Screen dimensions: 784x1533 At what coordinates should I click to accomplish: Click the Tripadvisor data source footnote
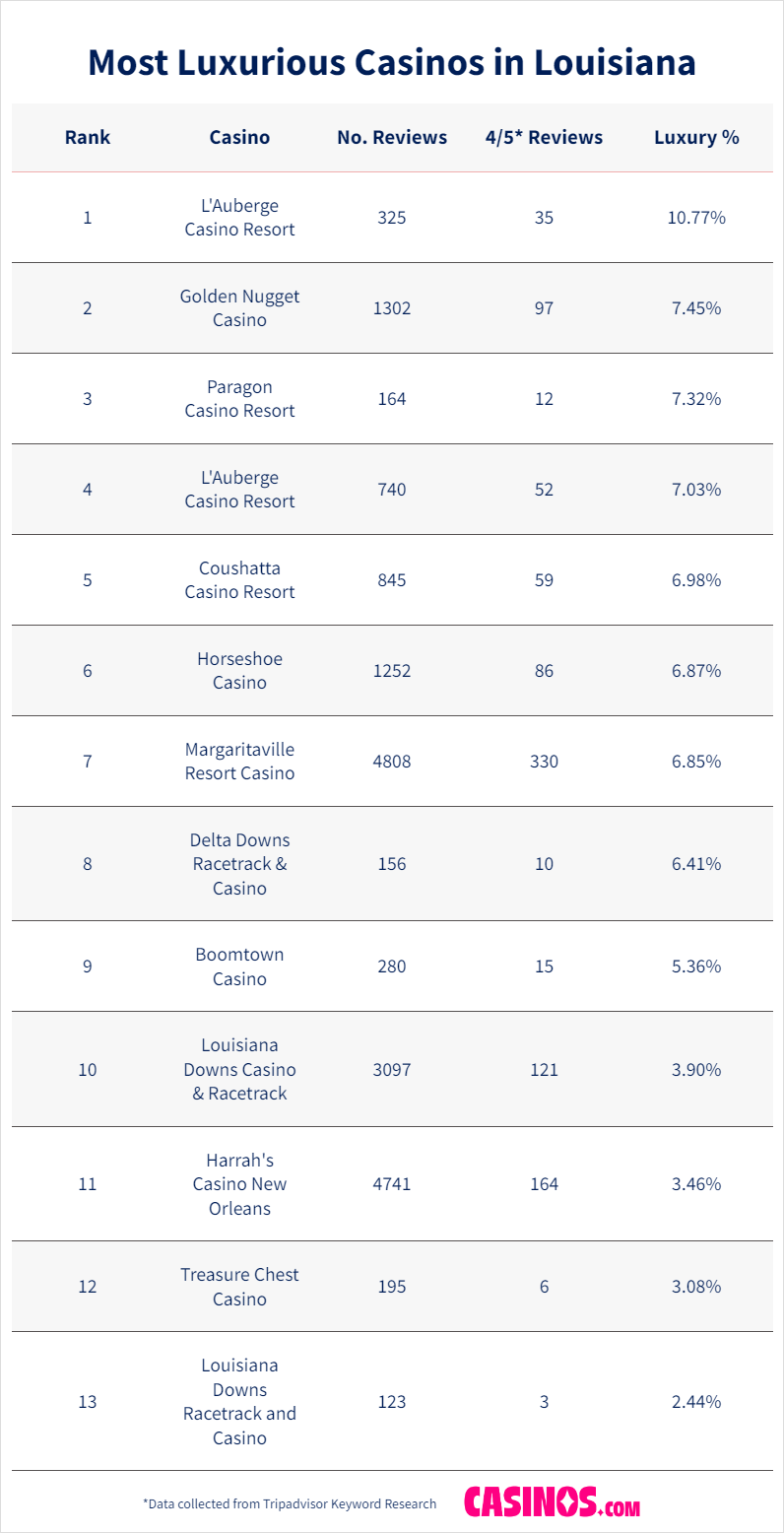click(x=290, y=1503)
